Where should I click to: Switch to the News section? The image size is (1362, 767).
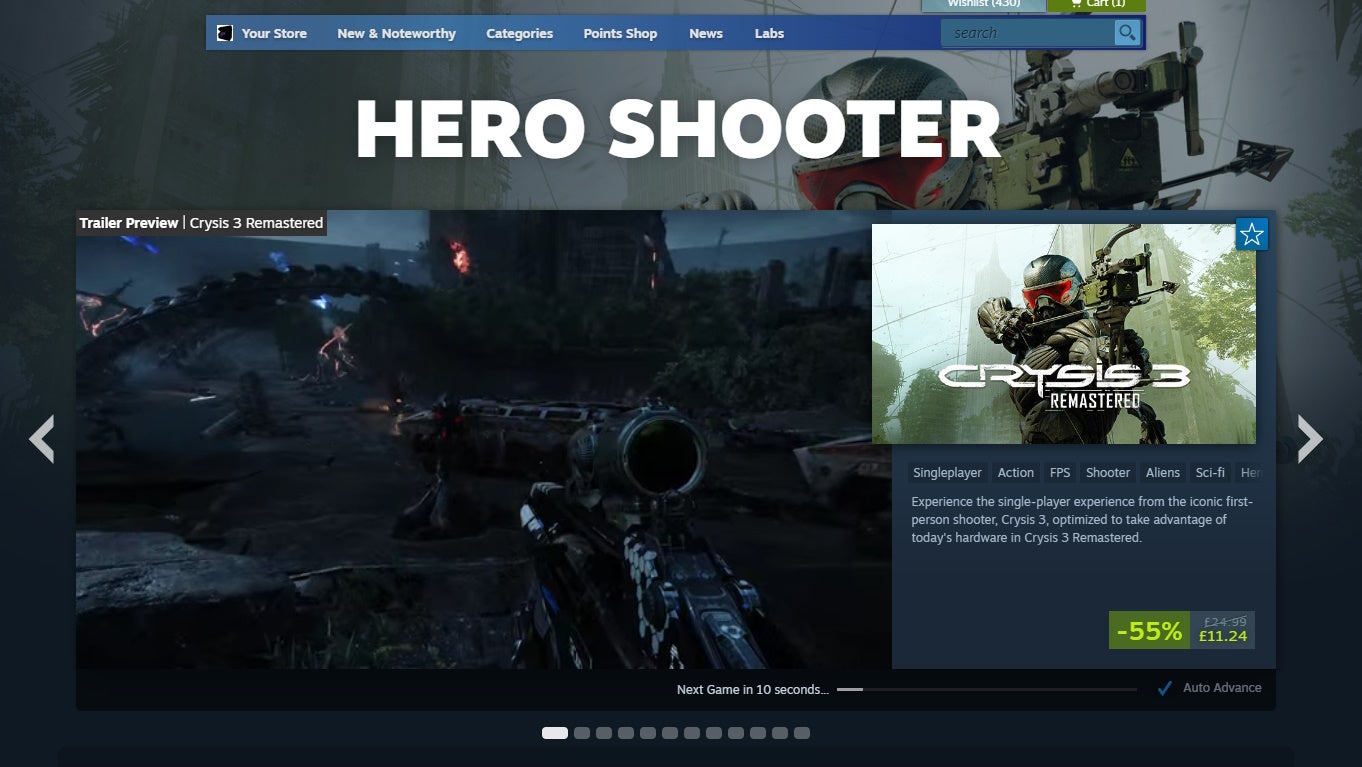click(x=705, y=33)
